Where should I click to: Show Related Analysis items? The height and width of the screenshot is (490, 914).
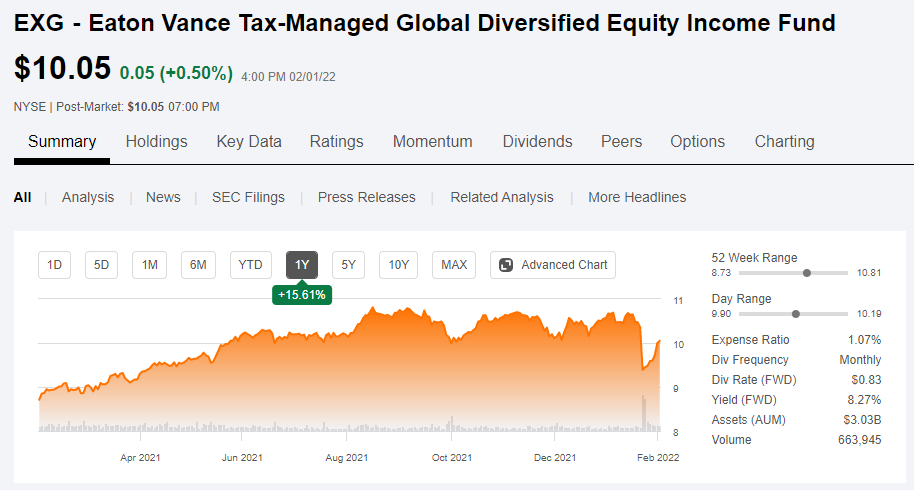coord(502,198)
